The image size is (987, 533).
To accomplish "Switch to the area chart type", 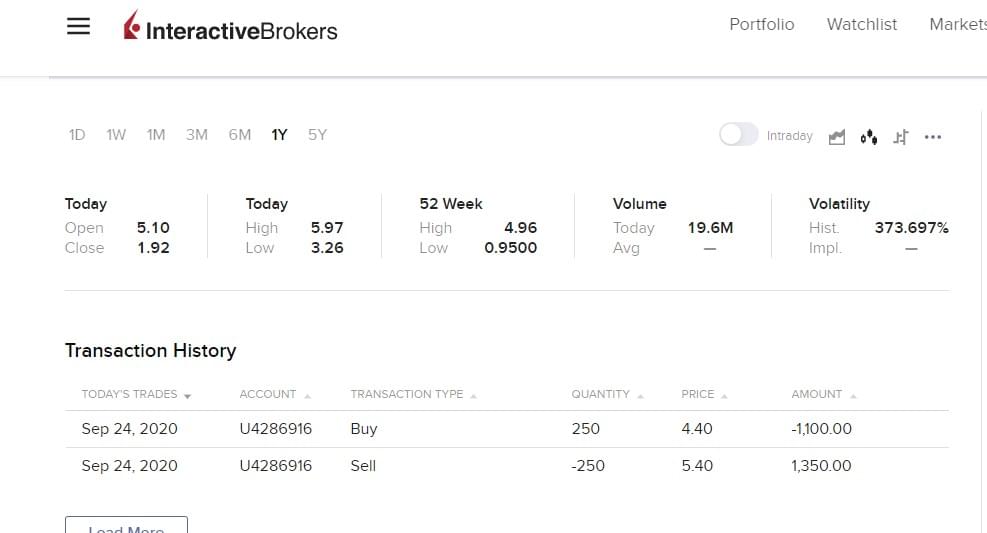I will click(x=837, y=137).
